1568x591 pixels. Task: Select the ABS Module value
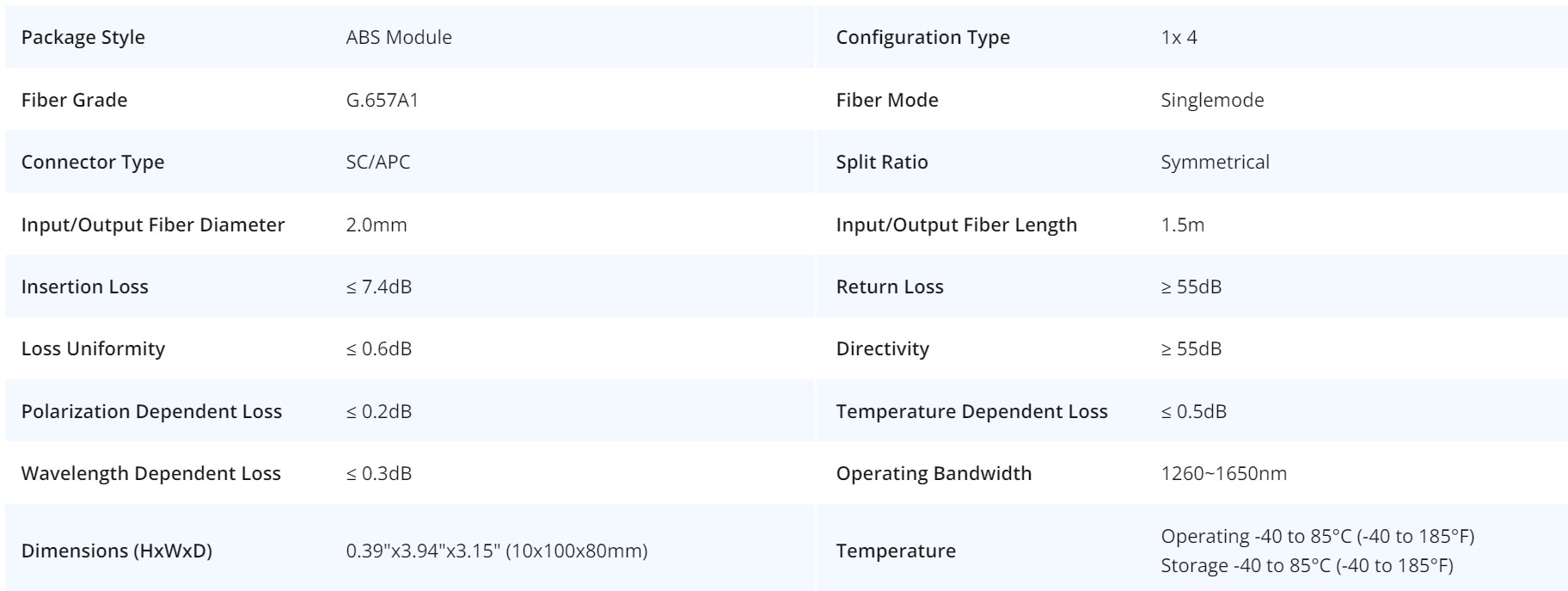pyautogui.click(x=399, y=38)
